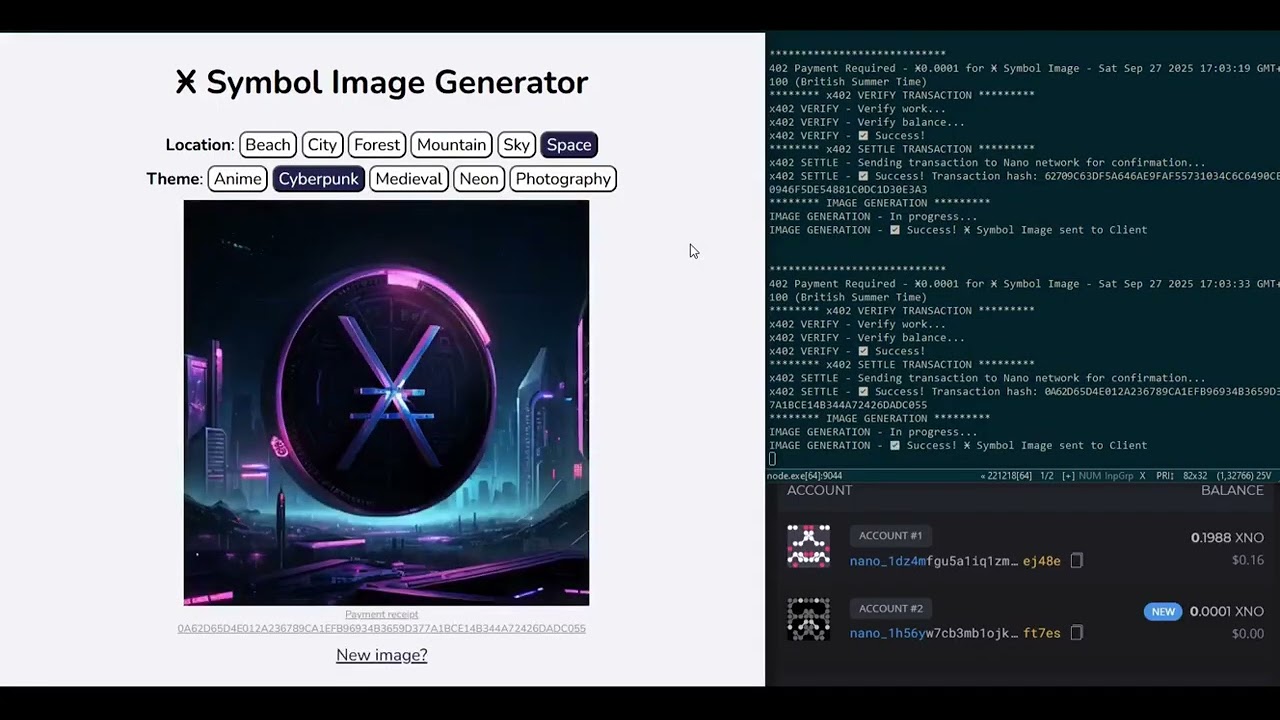The height and width of the screenshot is (720, 1280).
Task: Choose the Medieval theme
Action: [x=408, y=179]
